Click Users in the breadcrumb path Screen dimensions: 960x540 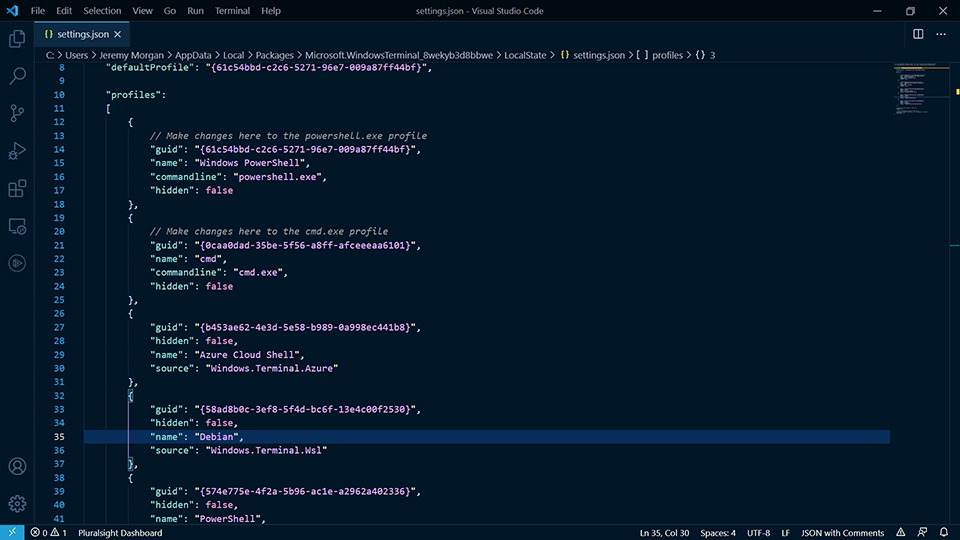[77, 55]
